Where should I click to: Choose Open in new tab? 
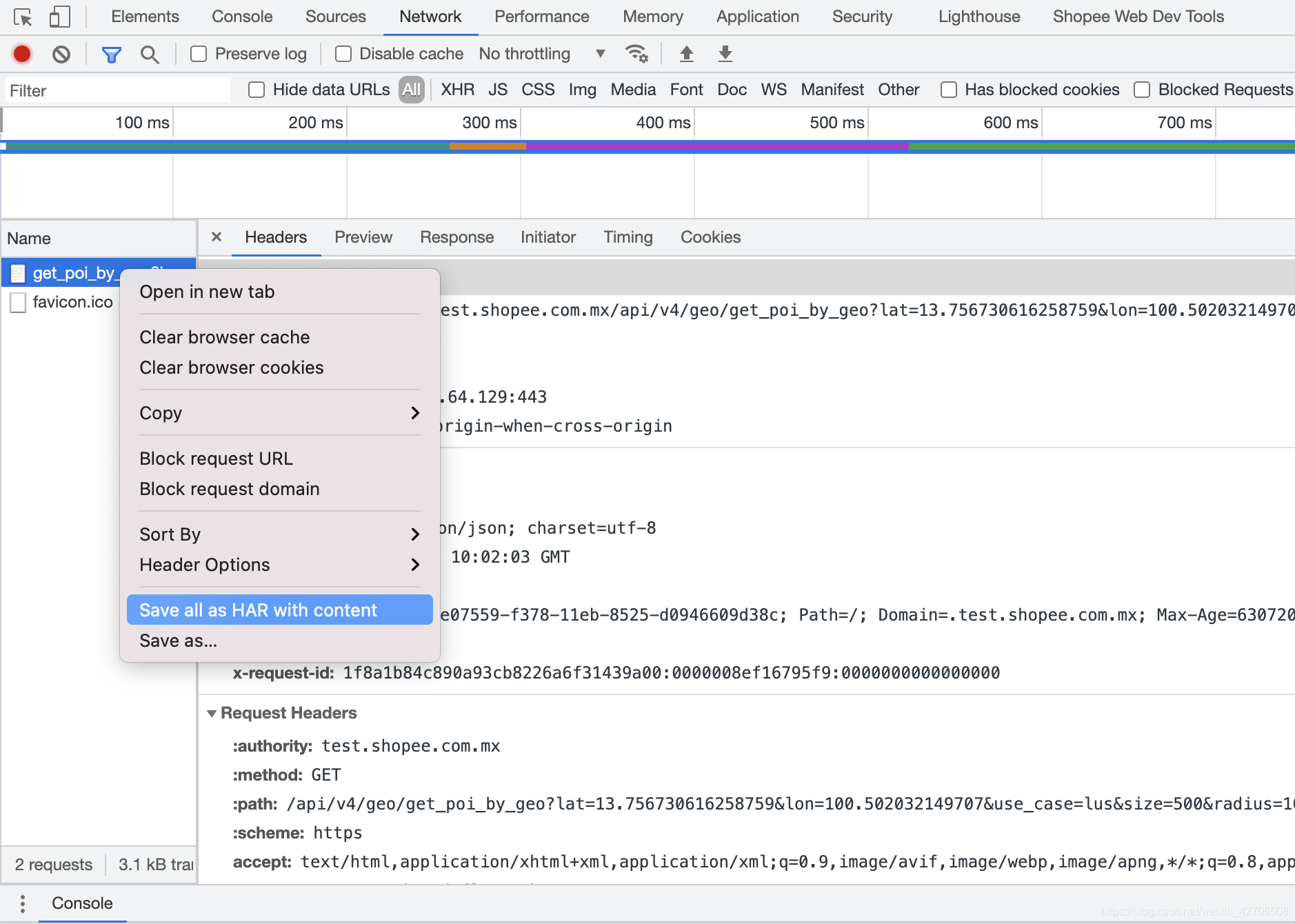[x=279, y=292]
